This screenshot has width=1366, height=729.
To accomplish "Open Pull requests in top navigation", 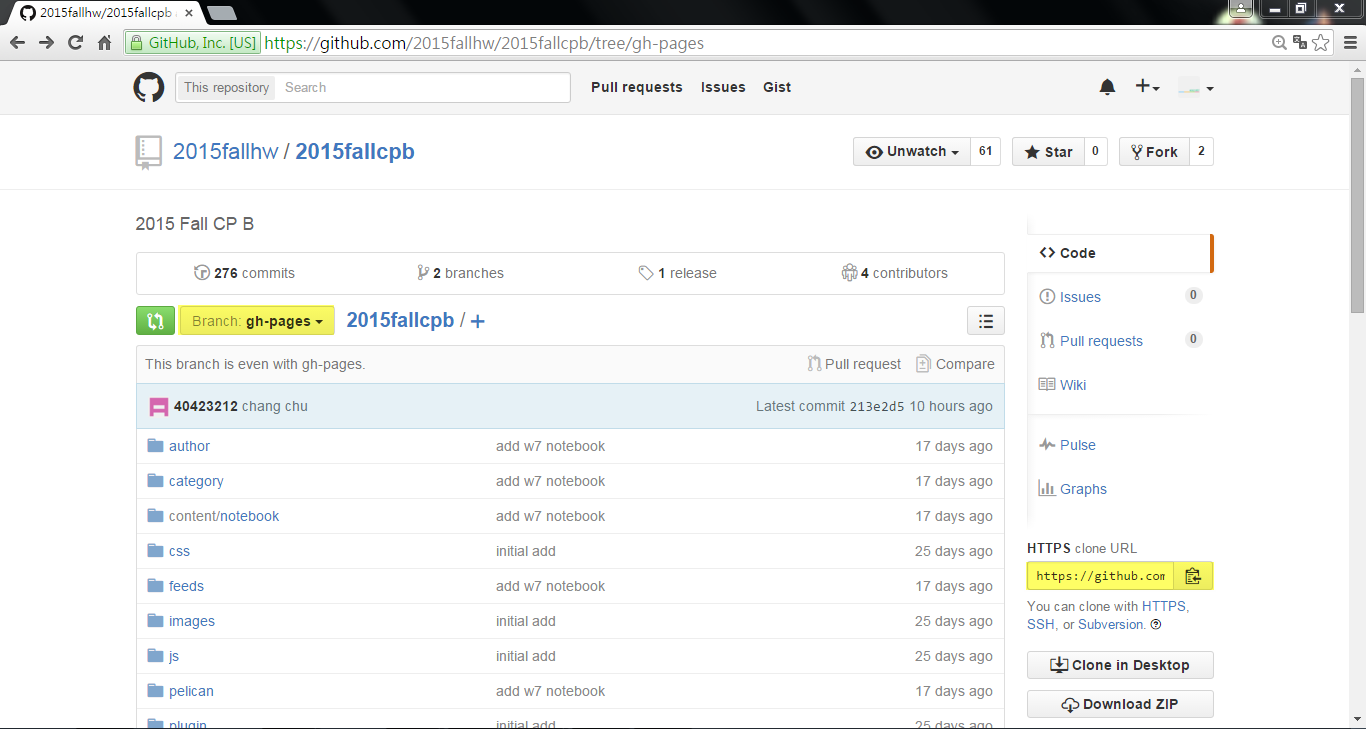I will (x=637, y=87).
